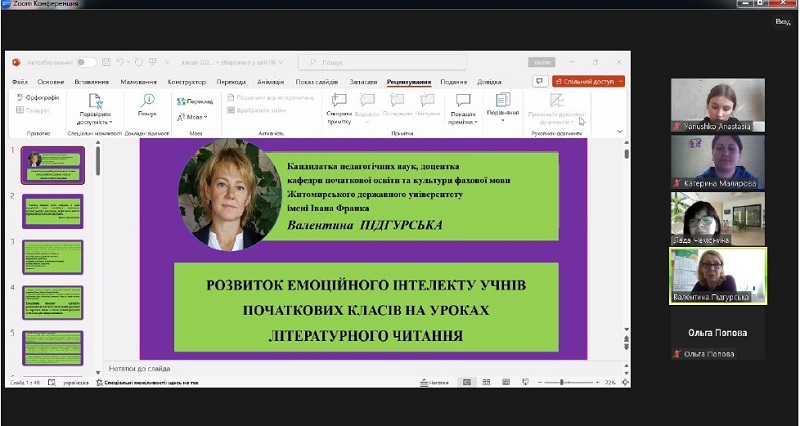
Task: Open the Перевірити доступність accessibility checker
Action: point(95,106)
